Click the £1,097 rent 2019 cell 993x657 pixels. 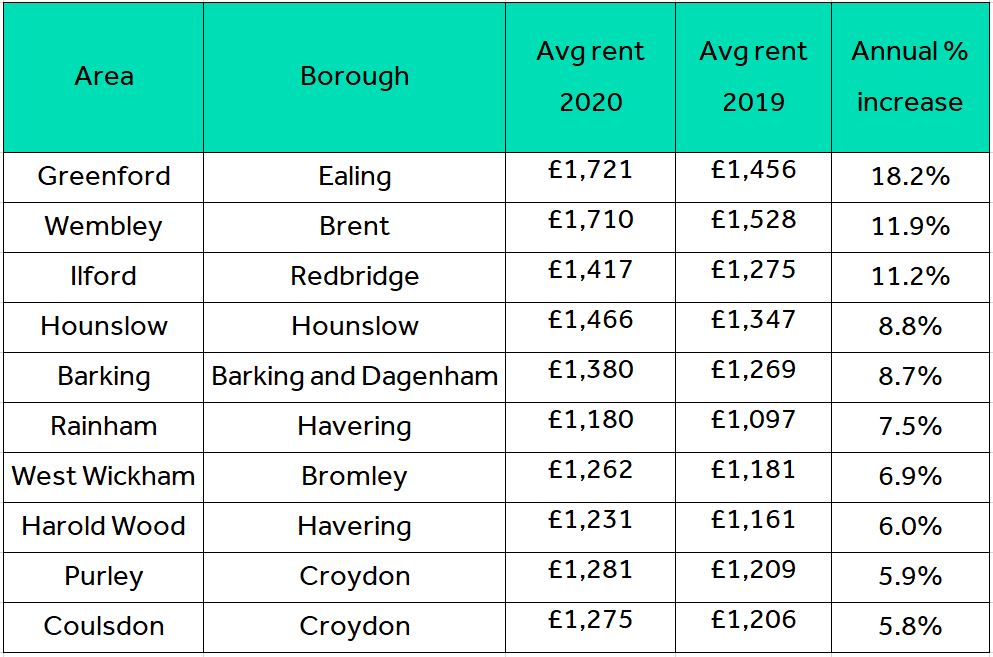click(x=753, y=428)
